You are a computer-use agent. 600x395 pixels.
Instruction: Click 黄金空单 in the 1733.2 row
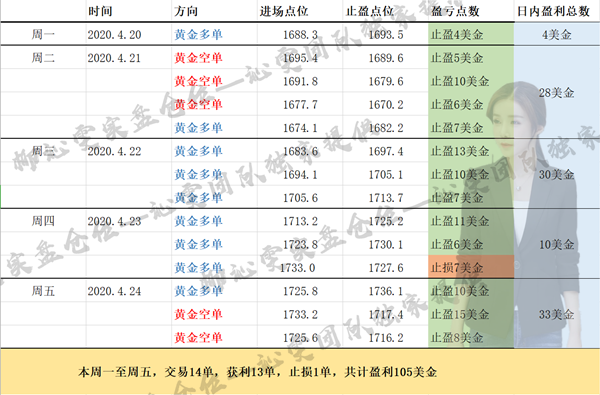198,315
